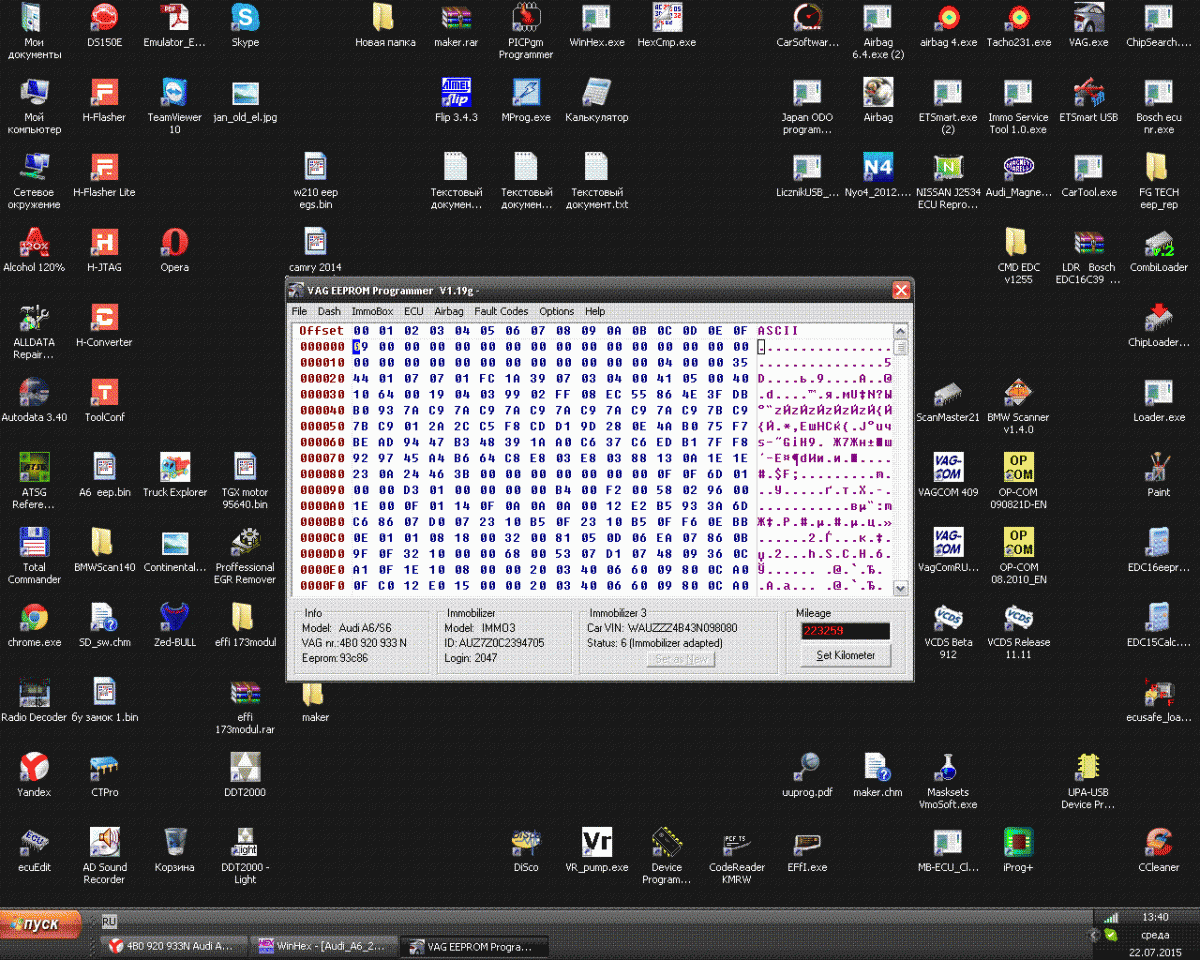
Task: Open the File menu
Action: tap(299, 311)
